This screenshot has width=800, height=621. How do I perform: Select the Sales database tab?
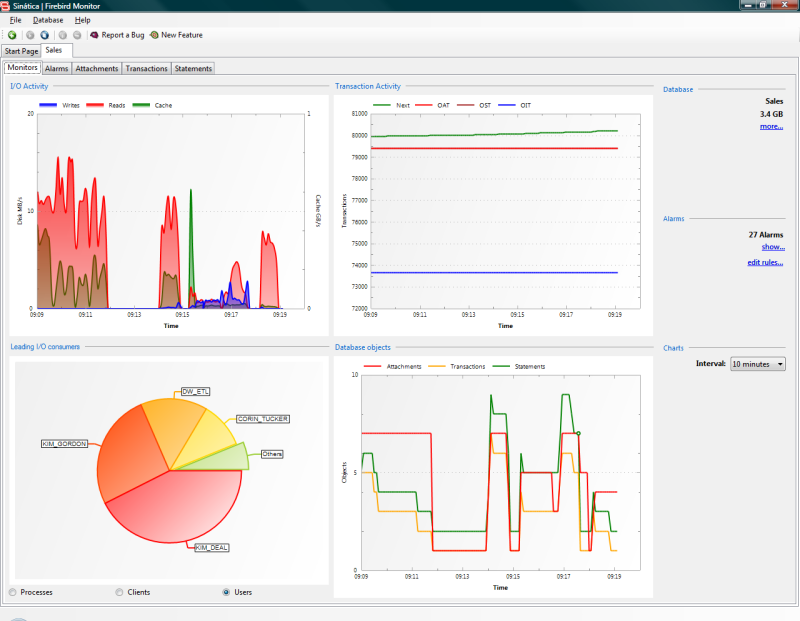click(x=54, y=50)
